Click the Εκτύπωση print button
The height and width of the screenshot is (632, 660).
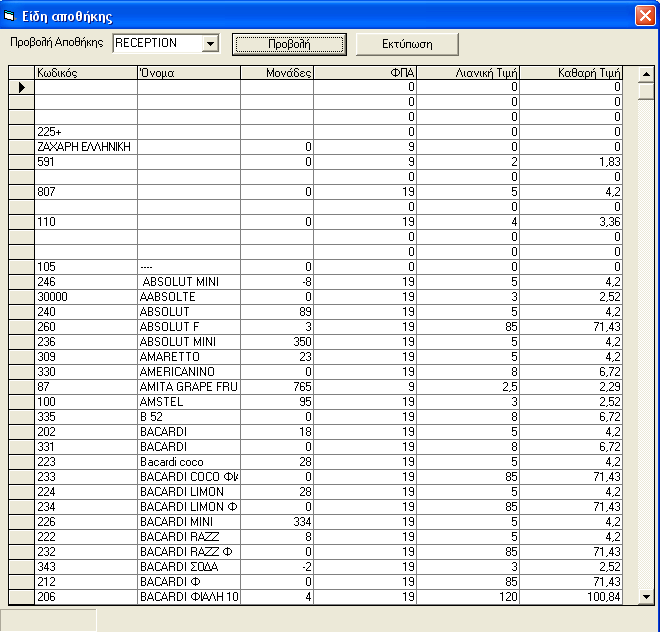click(x=407, y=44)
